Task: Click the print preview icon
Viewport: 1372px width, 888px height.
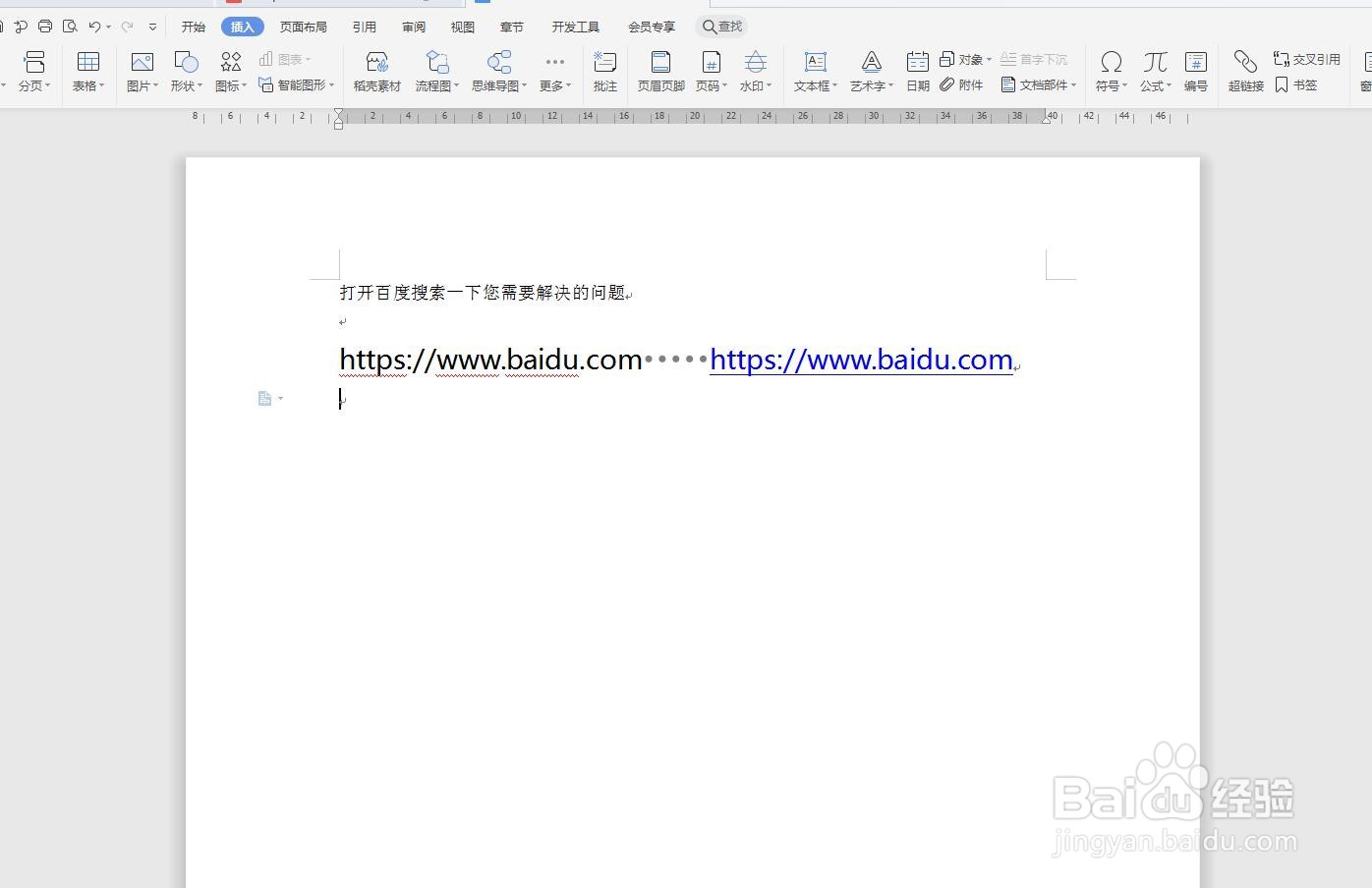Action: coord(70,27)
